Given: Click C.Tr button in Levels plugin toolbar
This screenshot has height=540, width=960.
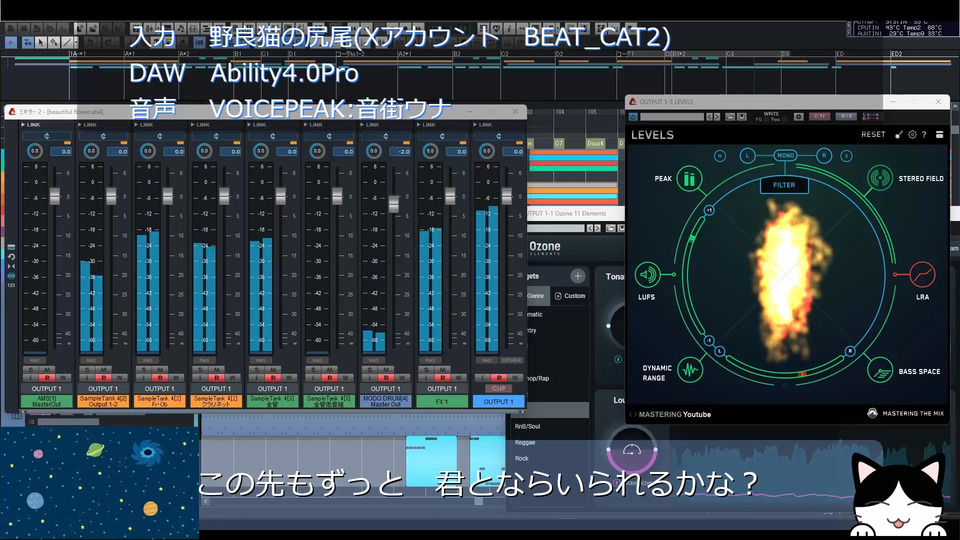Looking at the screenshot, I should (x=820, y=116).
